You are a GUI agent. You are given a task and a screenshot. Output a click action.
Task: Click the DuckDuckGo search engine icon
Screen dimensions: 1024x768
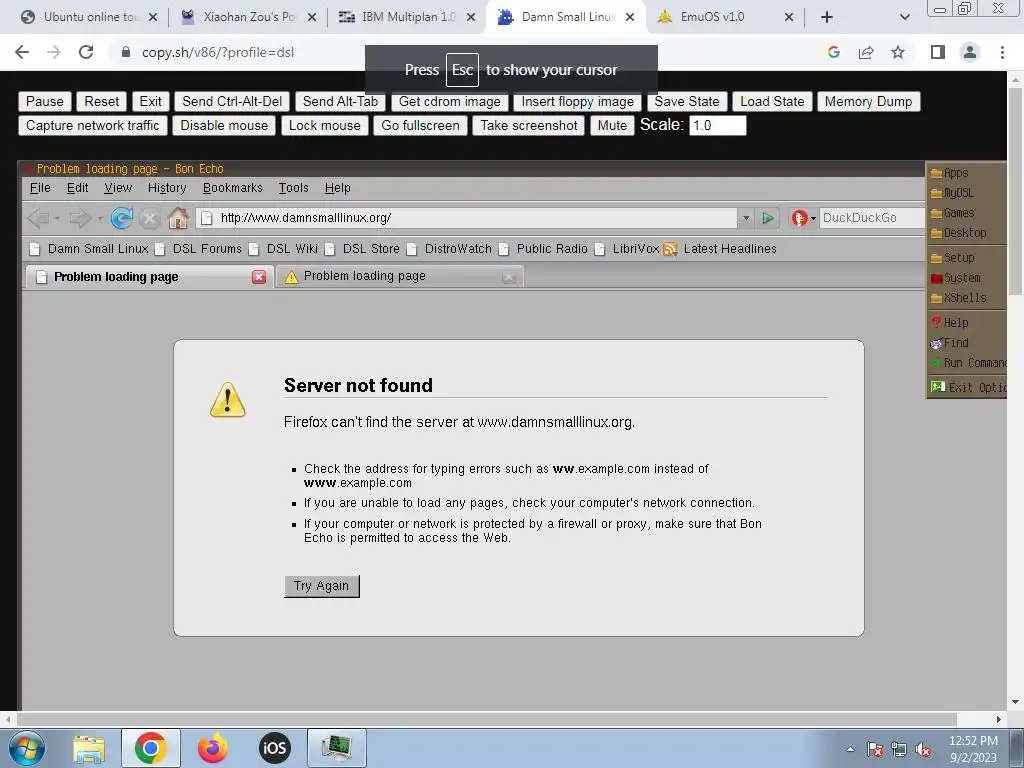tap(799, 218)
